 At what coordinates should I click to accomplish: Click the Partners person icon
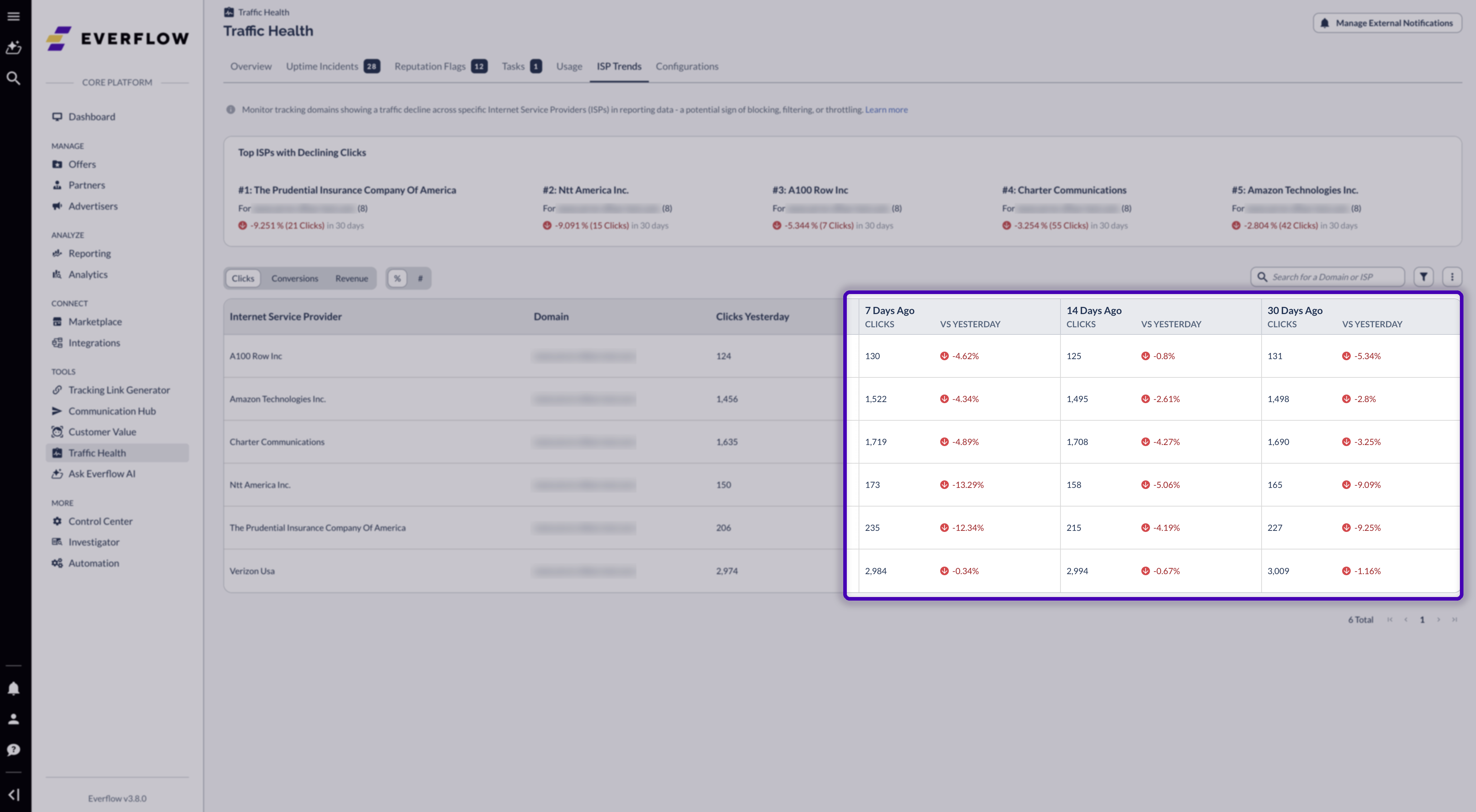point(57,185)
